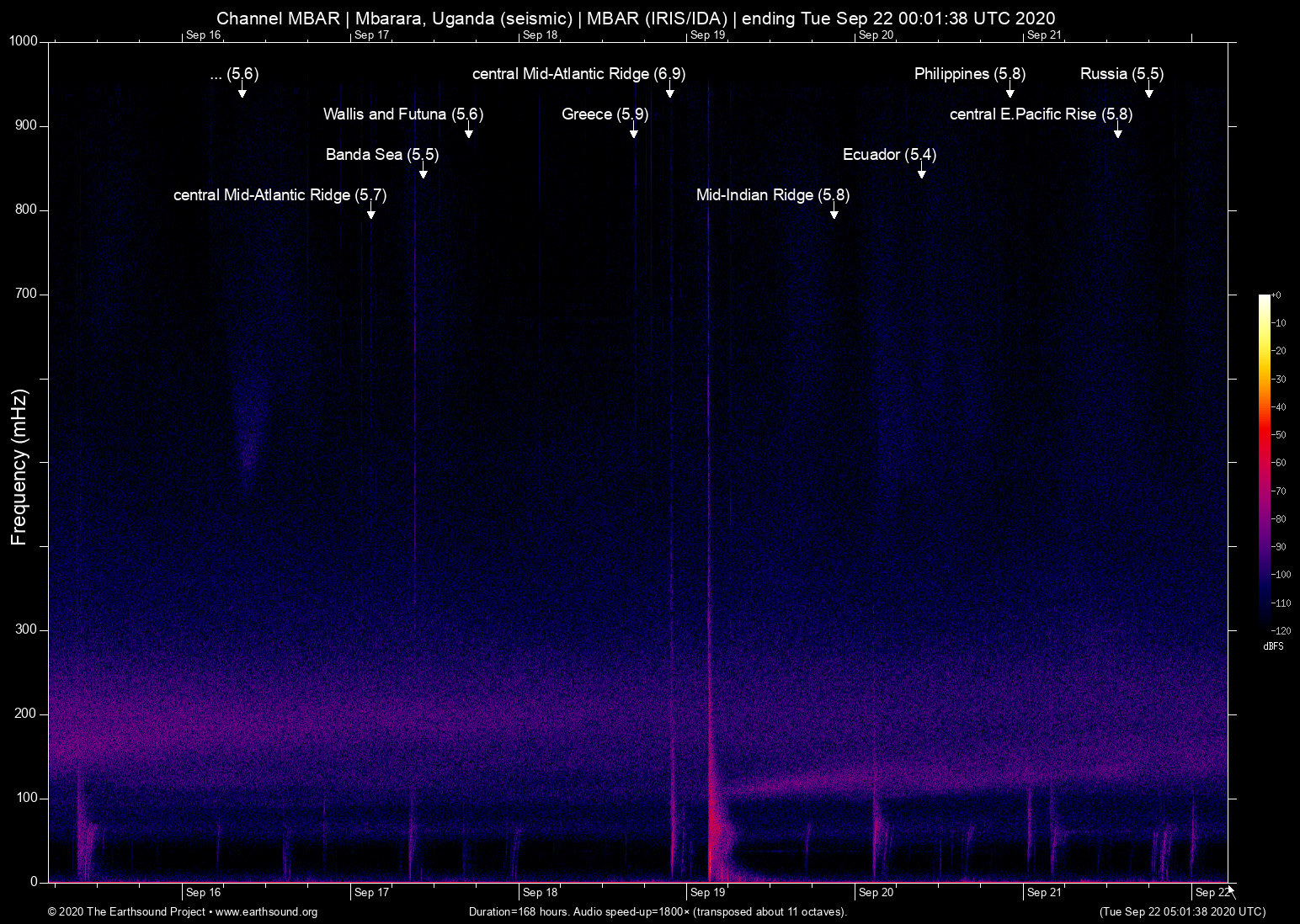Screen dimensions: 1300x924
Task: Click the dBFS color scale bar
Action: click(1265, 463)
